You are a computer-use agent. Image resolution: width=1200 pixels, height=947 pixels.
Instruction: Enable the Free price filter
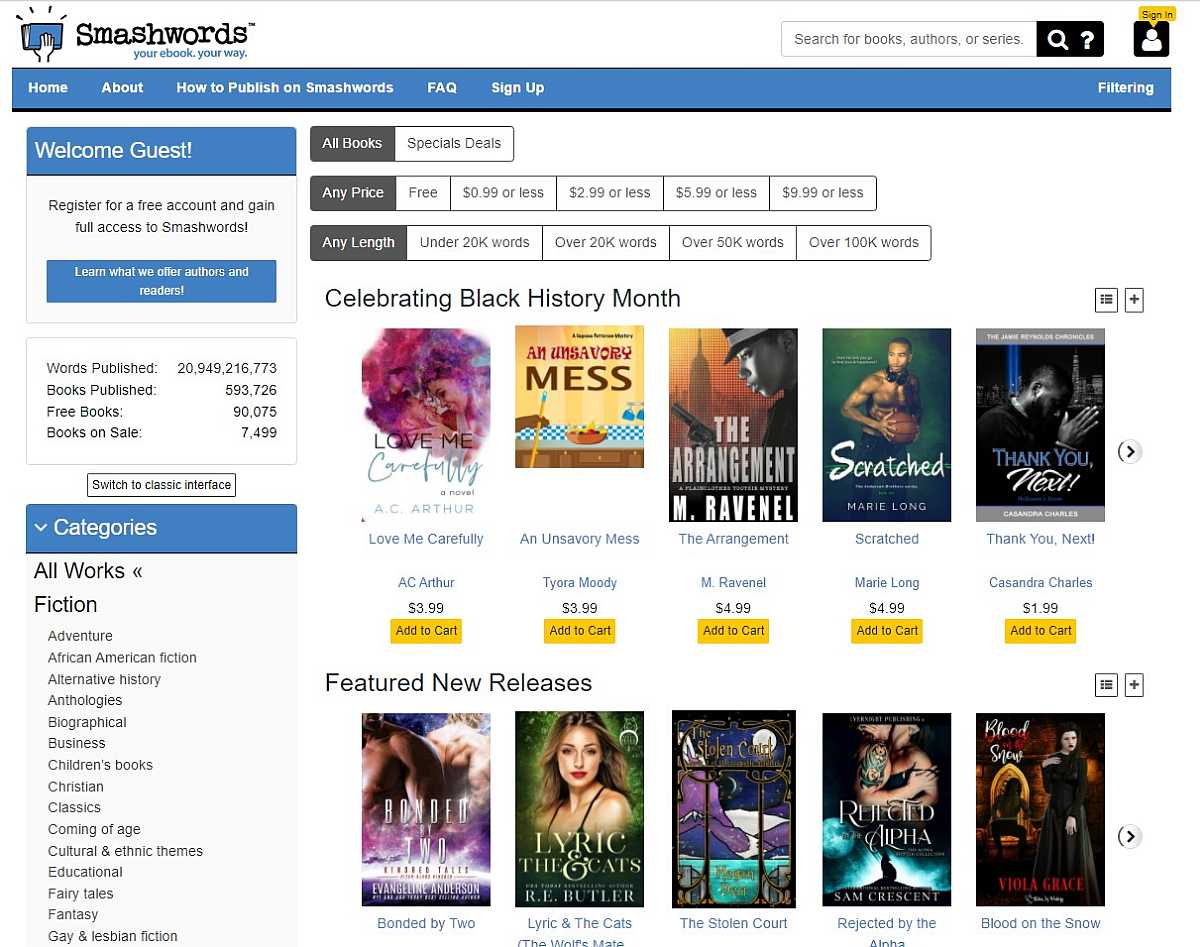422,193
